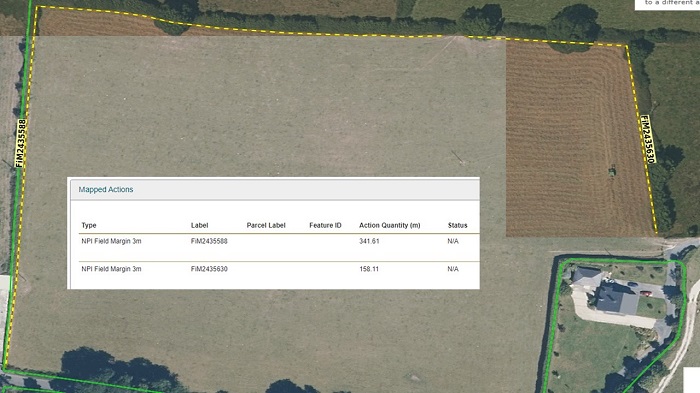The height and width of the screenshot is (393, 700).
Task: Click the FiM2435630 map label on right boundary
Action: (x=648, y=139)
